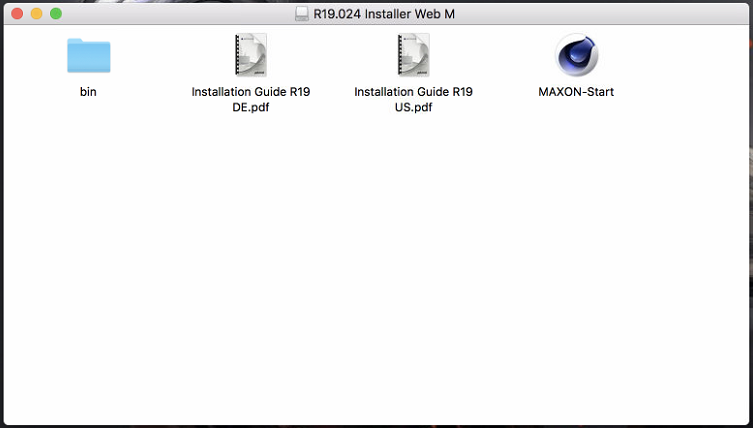Close the R19.024 Installer window

17,14
